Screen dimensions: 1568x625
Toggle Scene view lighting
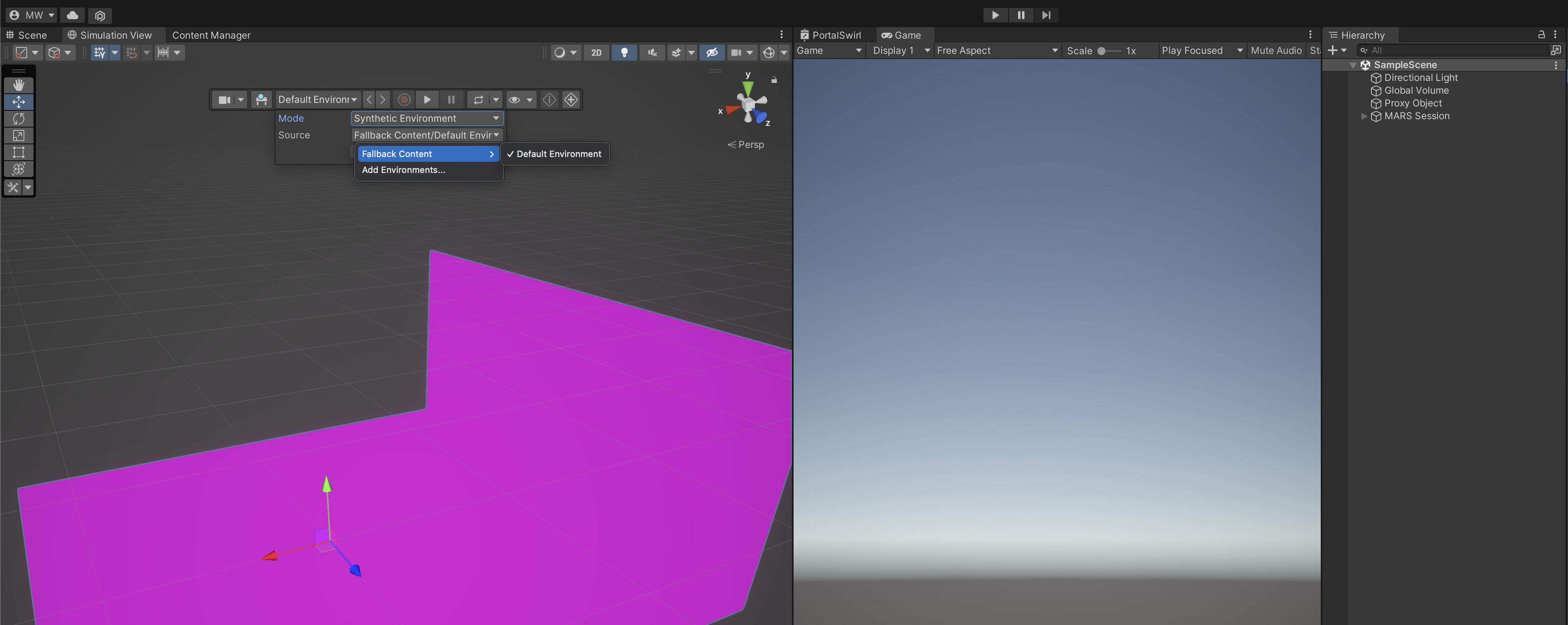[x=624, y=53]
